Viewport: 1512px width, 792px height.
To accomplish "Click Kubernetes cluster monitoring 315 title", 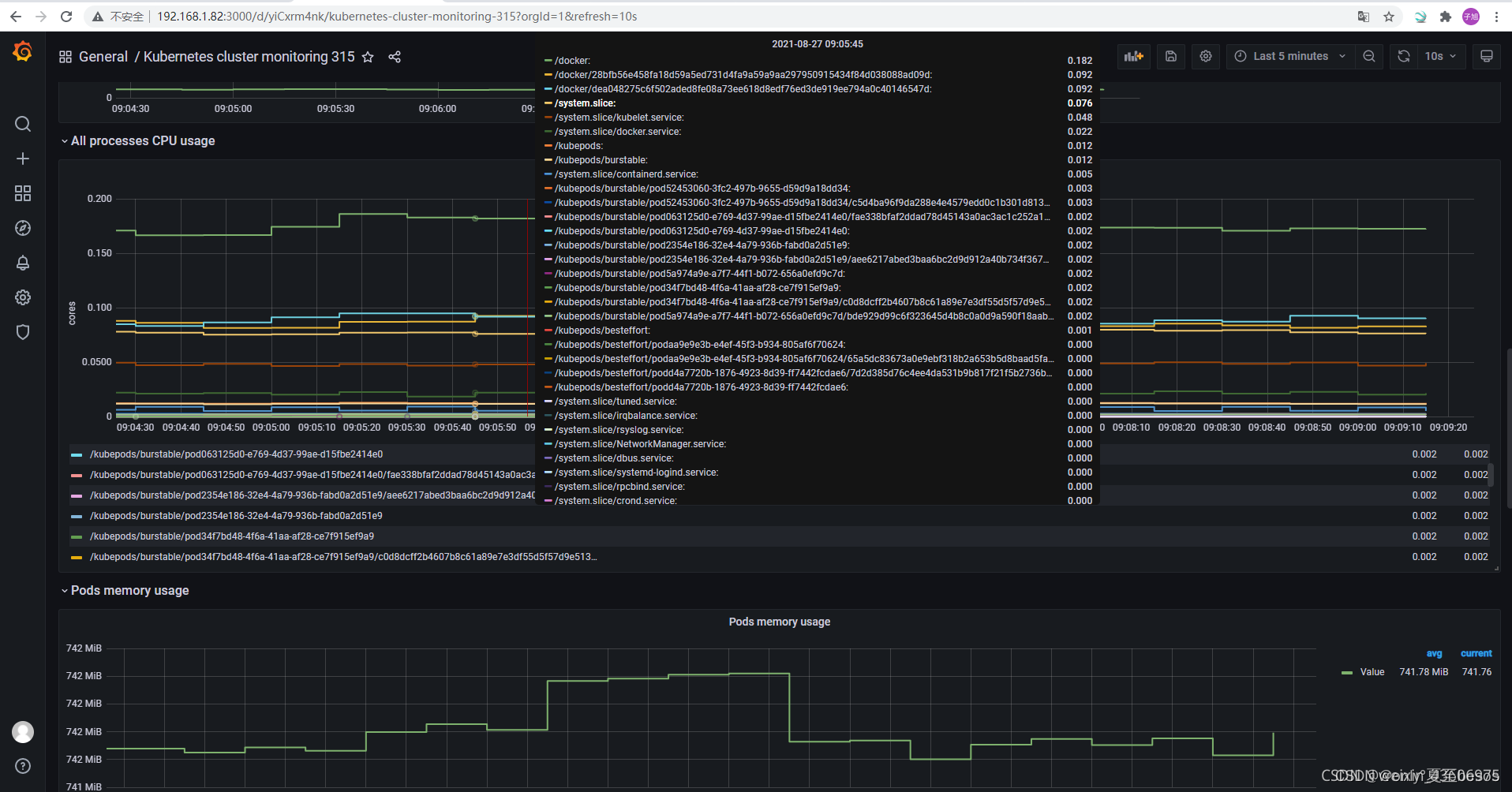I will tap(249, 57).
